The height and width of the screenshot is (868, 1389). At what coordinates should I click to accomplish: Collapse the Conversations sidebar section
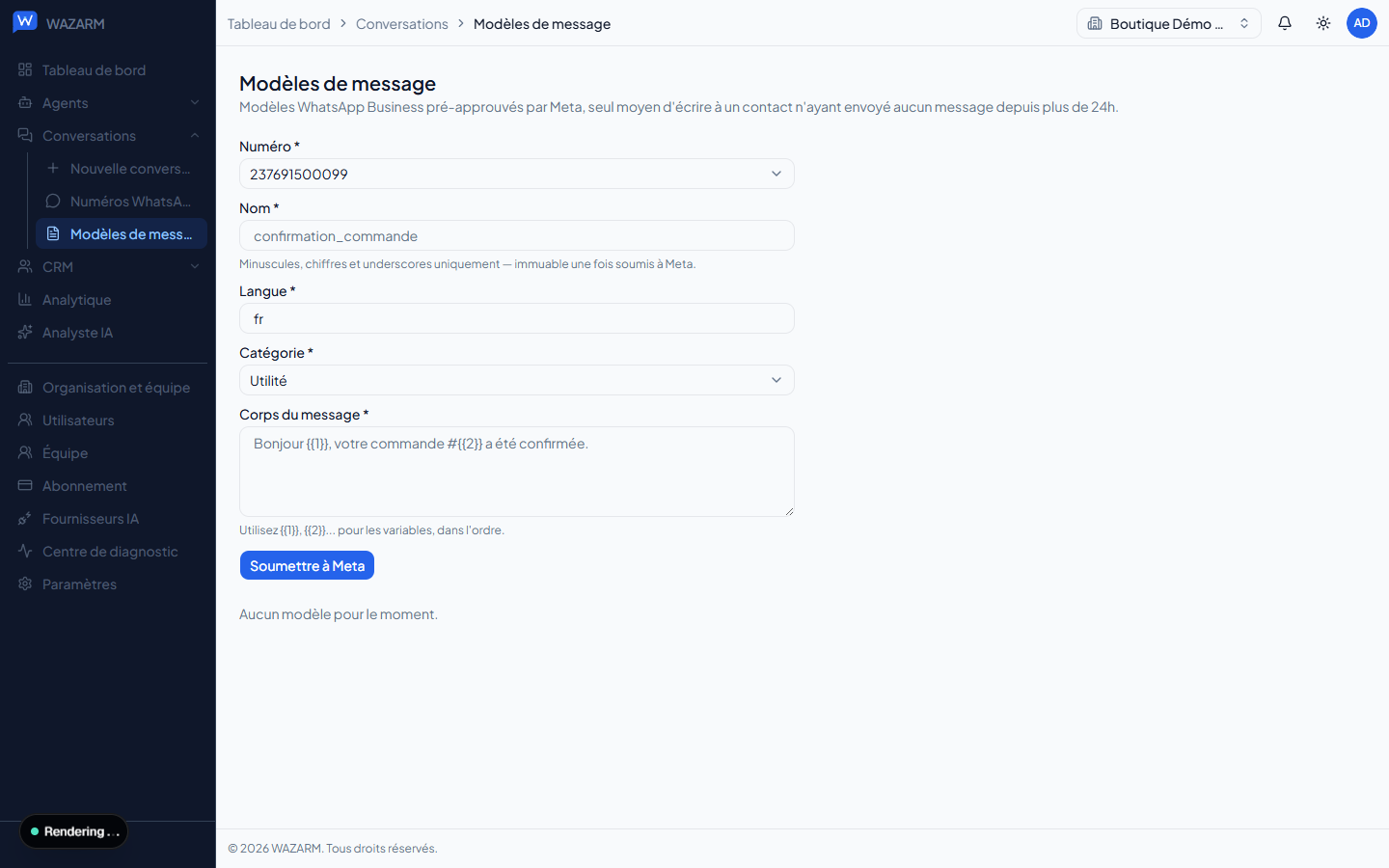(x=107, y=136)
